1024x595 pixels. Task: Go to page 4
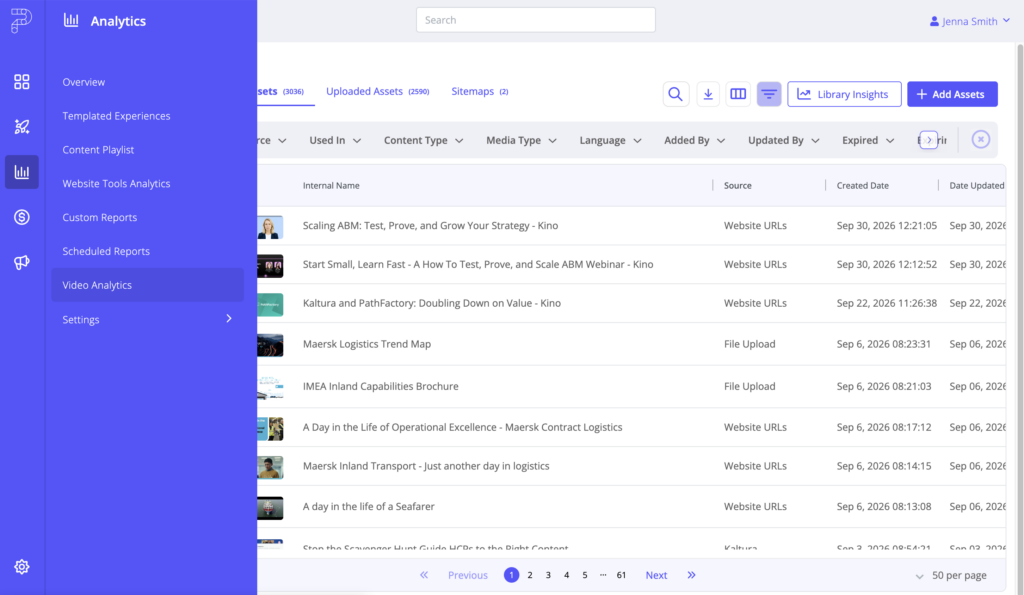pyautogui.click(x=566, y=575)
